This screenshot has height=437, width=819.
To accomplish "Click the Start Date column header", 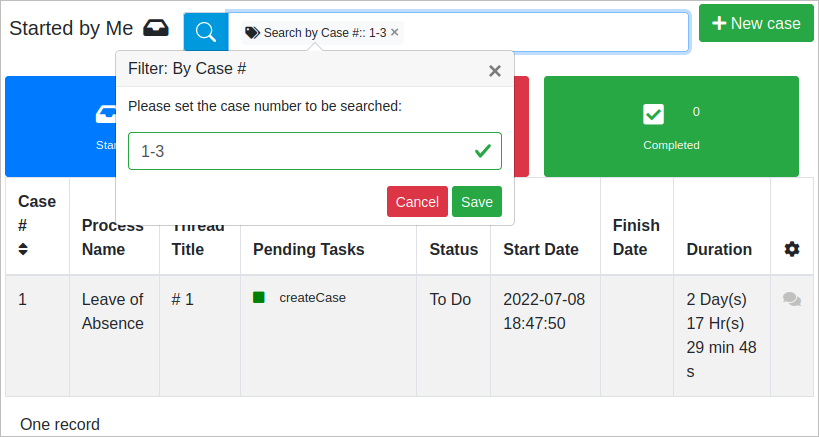I will click(540, 249).
